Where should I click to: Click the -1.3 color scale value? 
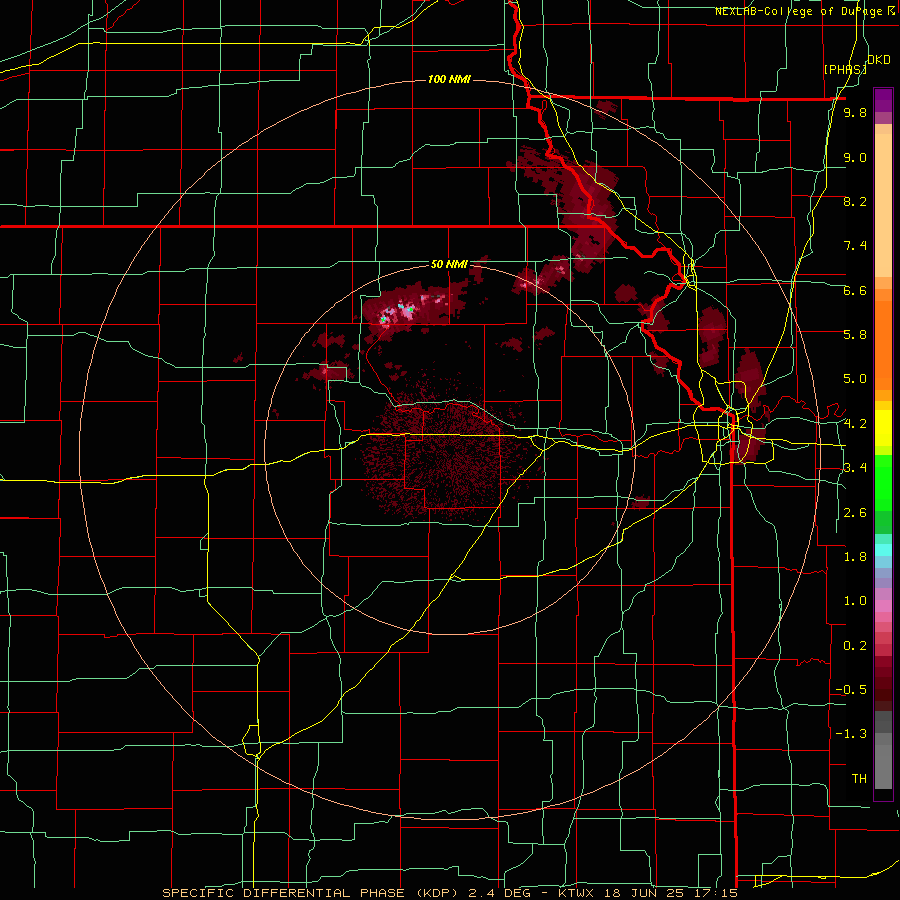pyautogui.click(x=851, y=734)
